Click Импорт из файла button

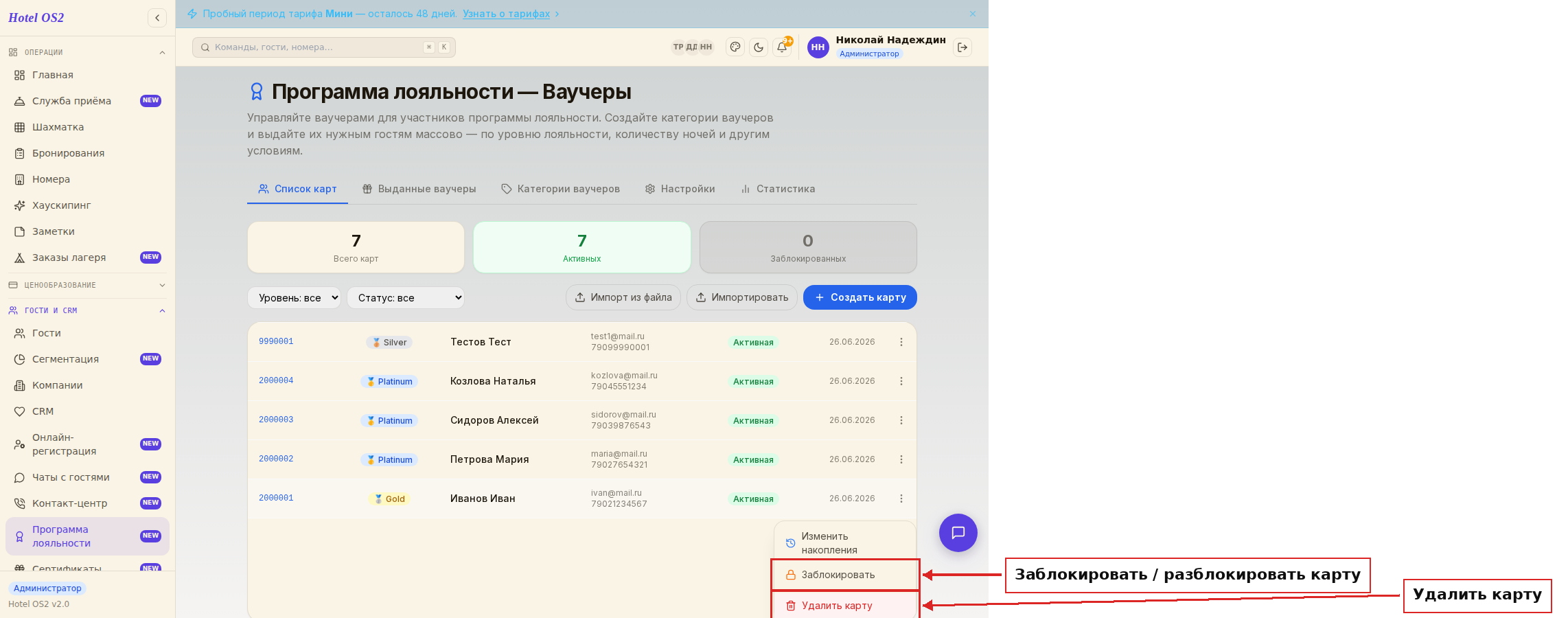[x=623, y=297]
